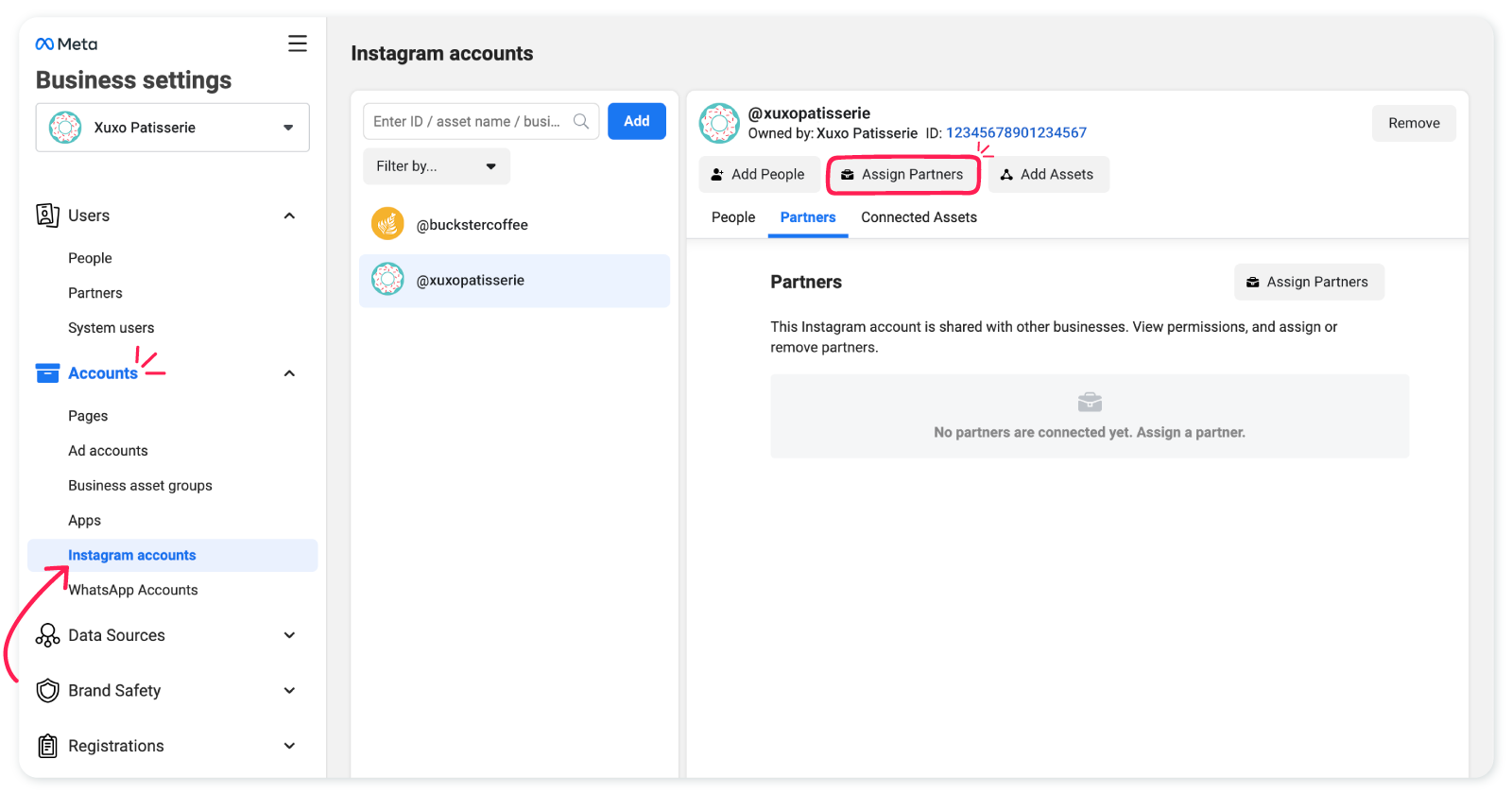Open Business asset groups
The height and width of the screenshot is (794, 1512).
pos(140,486)
